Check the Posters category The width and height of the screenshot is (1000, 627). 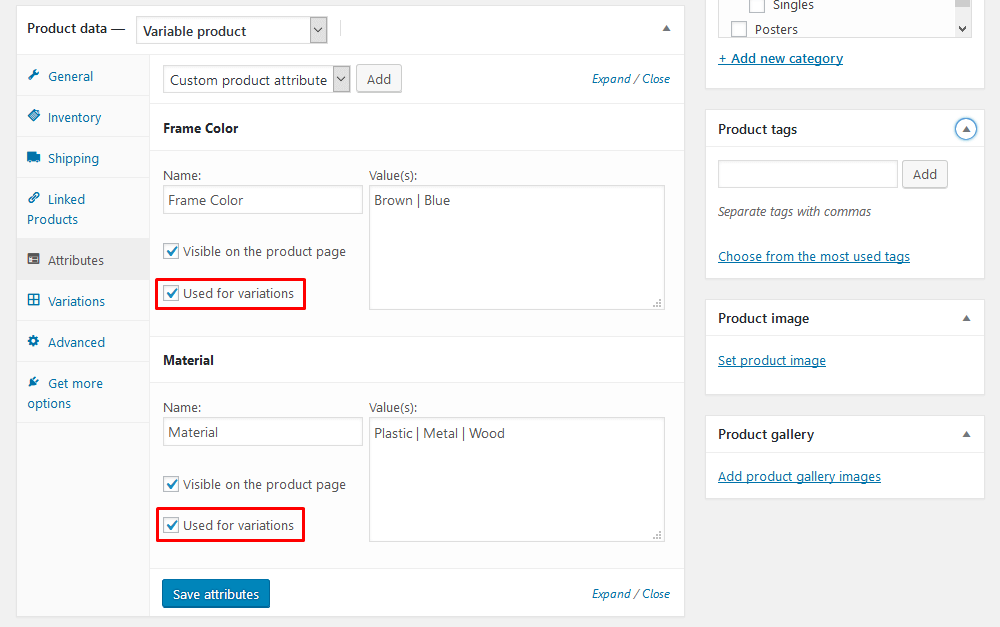(739, 29)
